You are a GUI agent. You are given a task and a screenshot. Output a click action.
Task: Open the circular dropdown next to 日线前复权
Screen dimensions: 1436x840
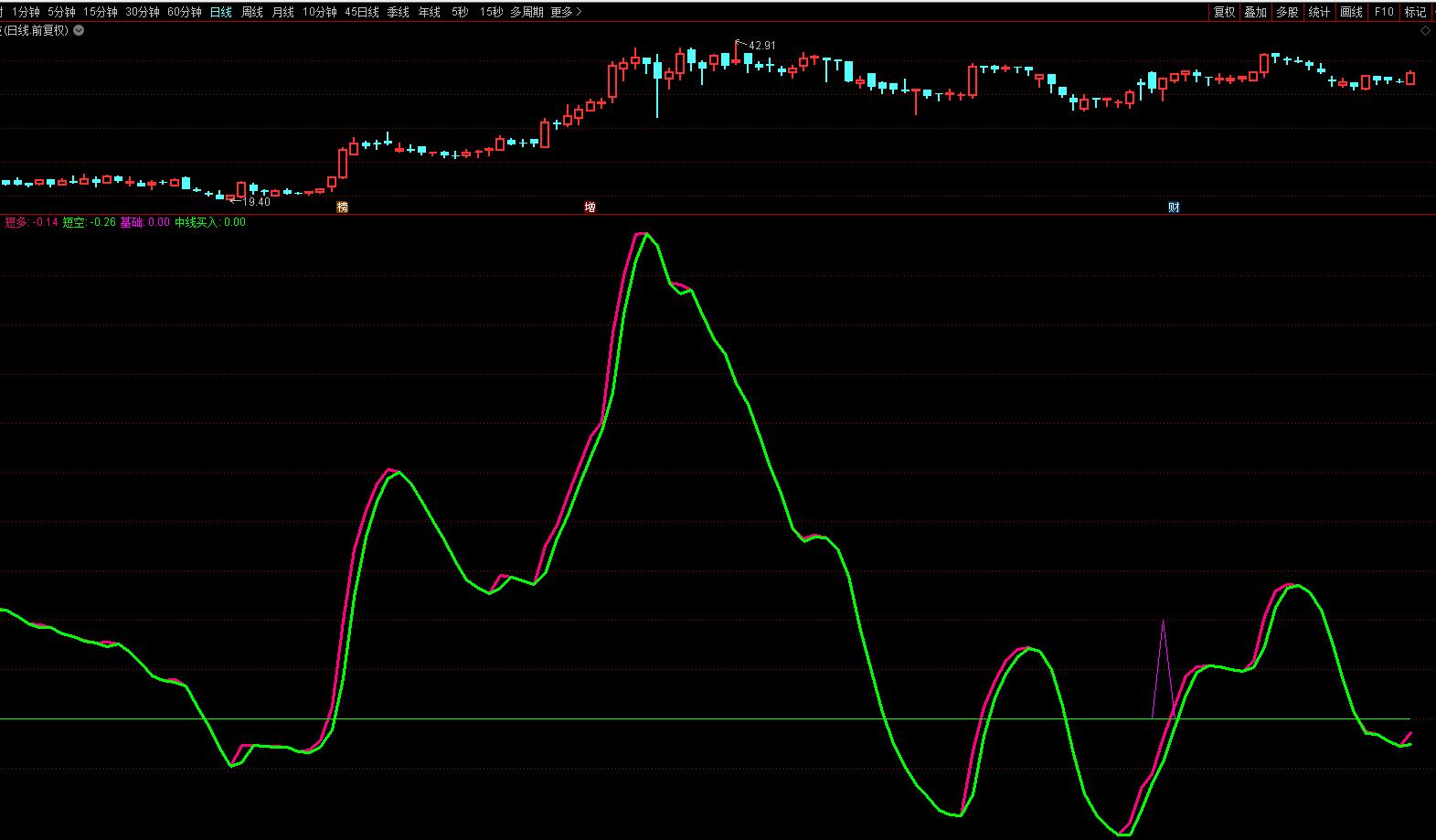pos(79,30)
